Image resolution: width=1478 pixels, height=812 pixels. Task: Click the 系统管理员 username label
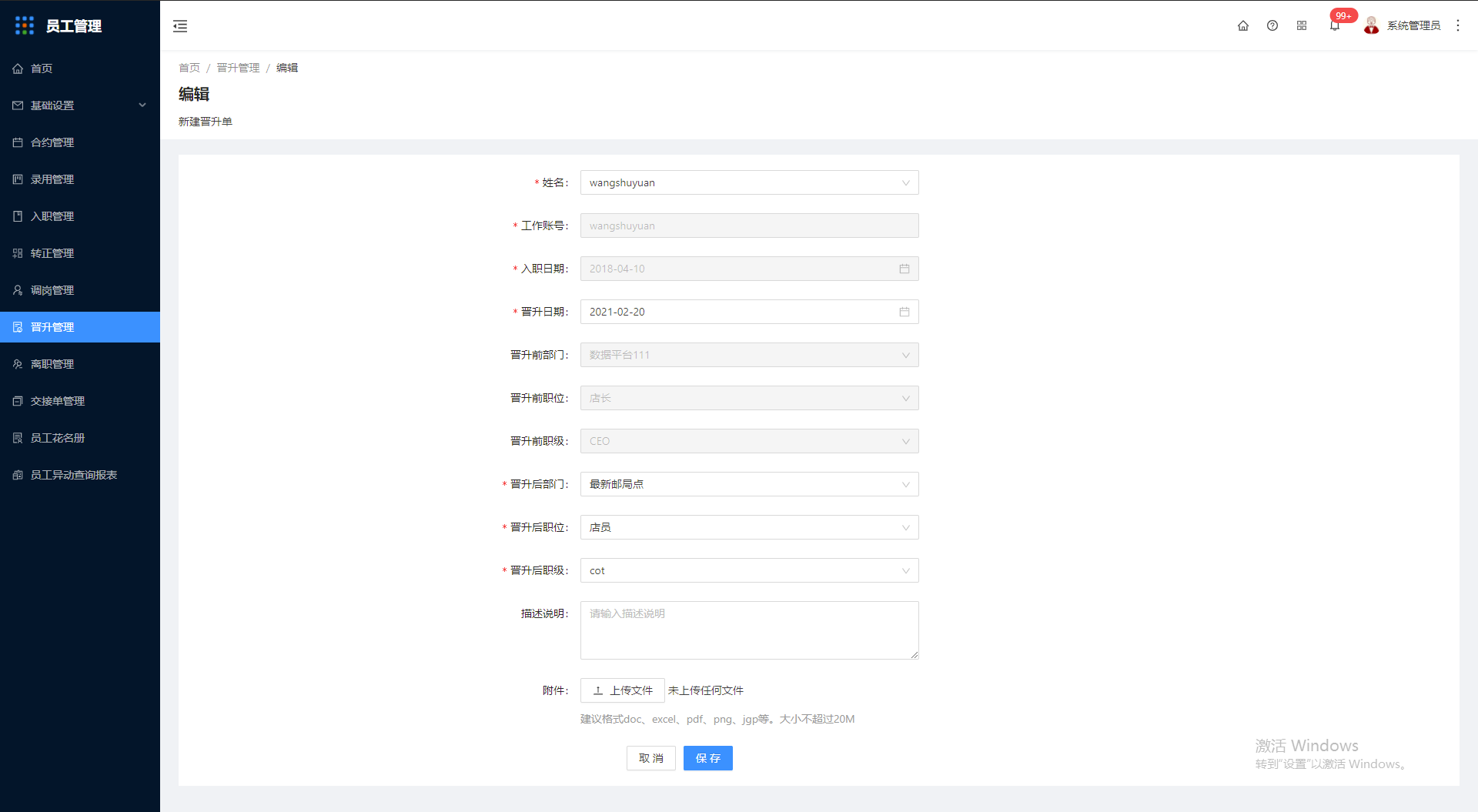tap(1413, 25)
